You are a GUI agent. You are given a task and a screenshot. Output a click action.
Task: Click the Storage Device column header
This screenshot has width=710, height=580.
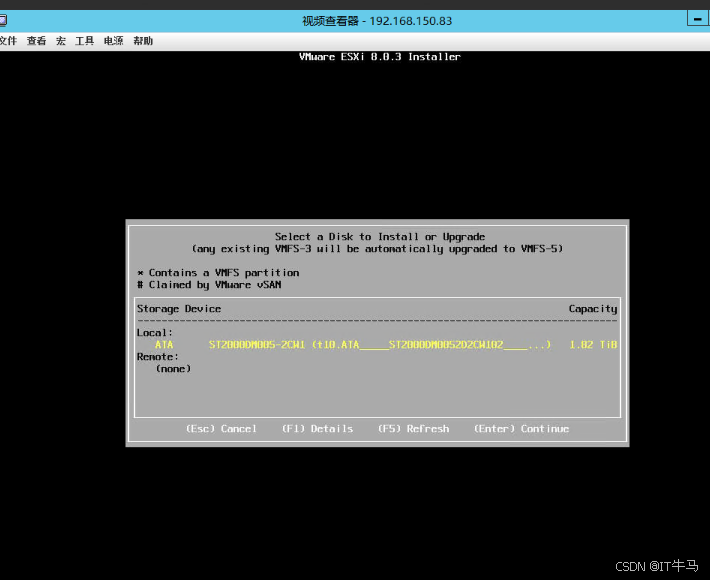(179, 309)
